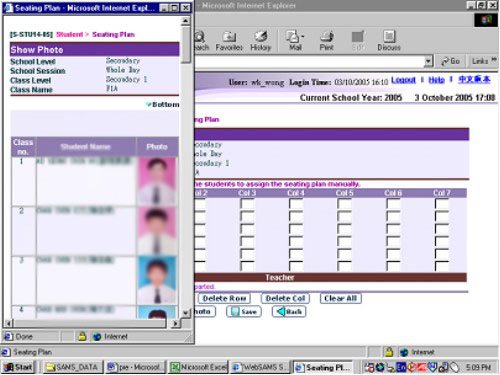Click the scroll up arrow in popup
The width and height of the screenshot is (500, 375).
pyautogui.click(x=186, y=21)
